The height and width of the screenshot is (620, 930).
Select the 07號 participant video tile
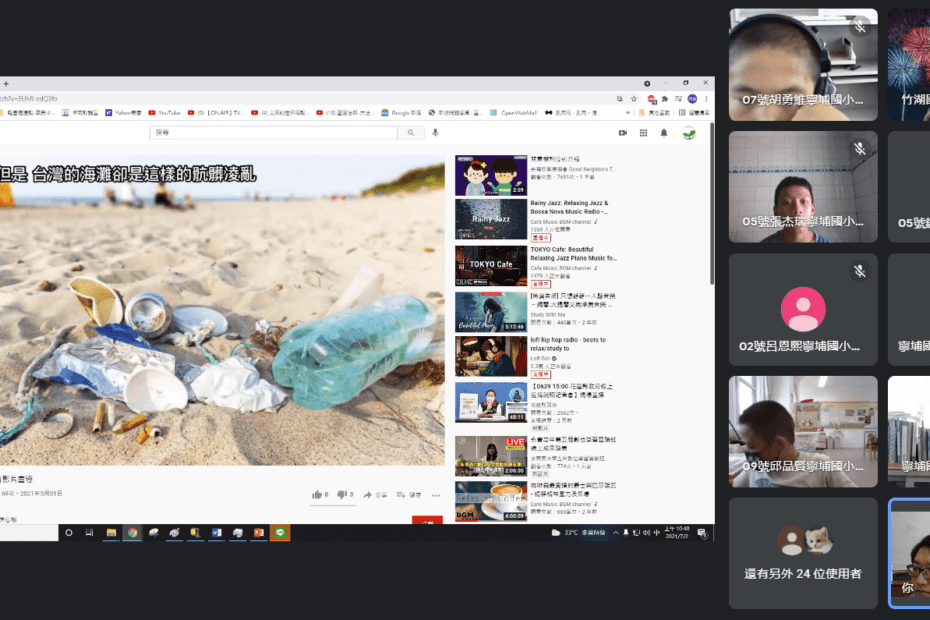803,65
